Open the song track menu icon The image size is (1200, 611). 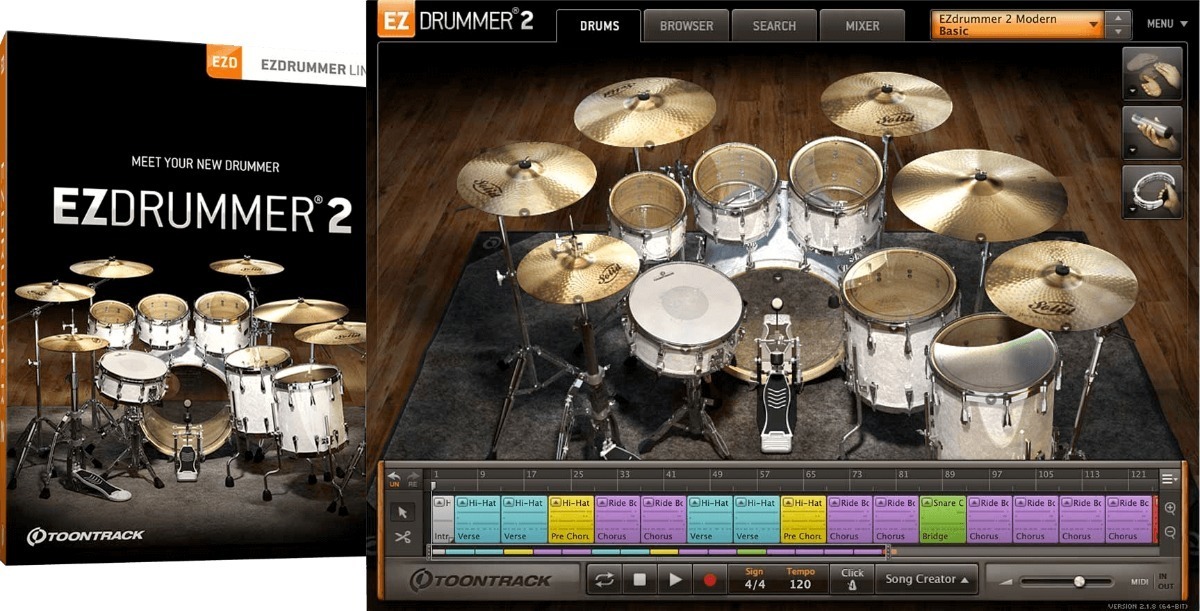(1169, 479)
